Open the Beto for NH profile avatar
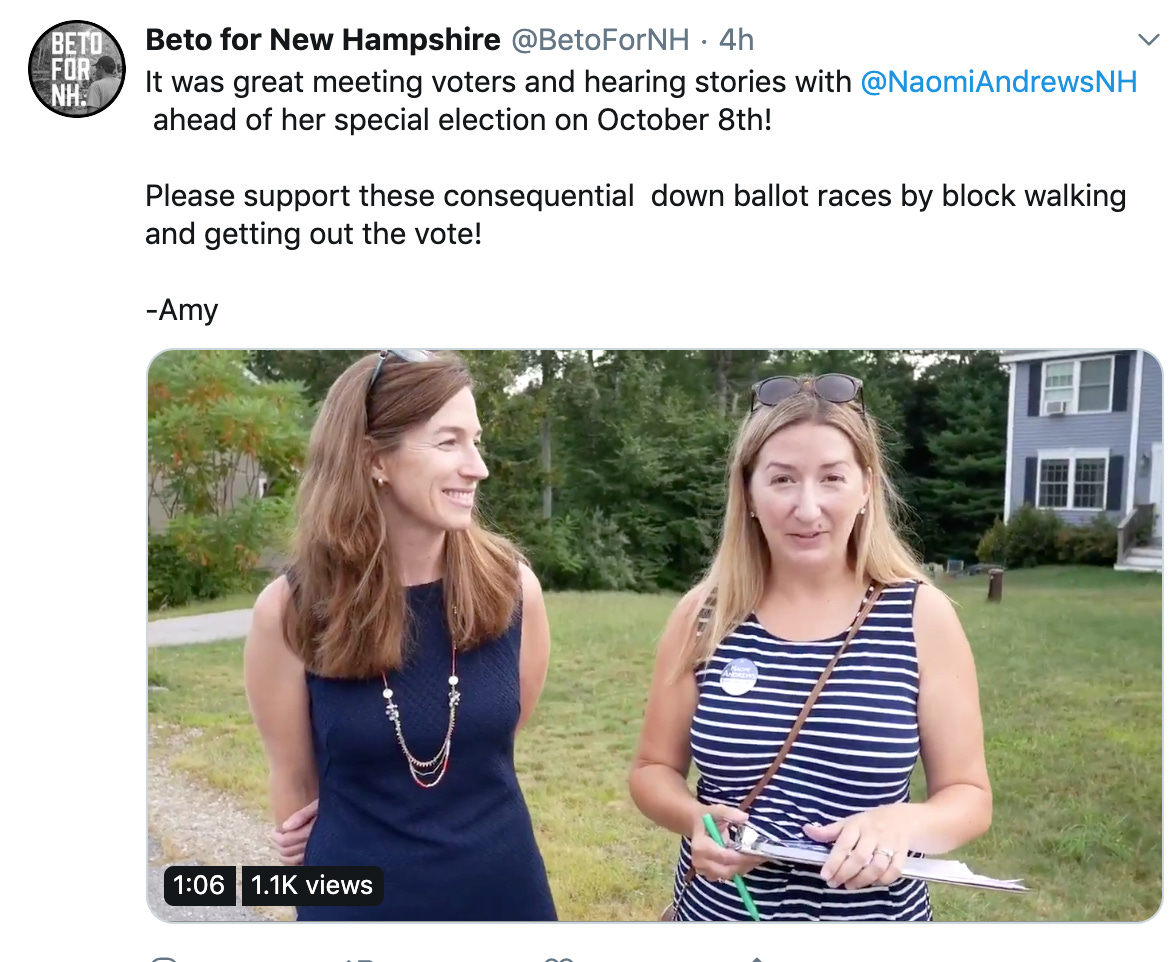The image size is (1170, 962). pyautogui.click(x=76, y=69)
